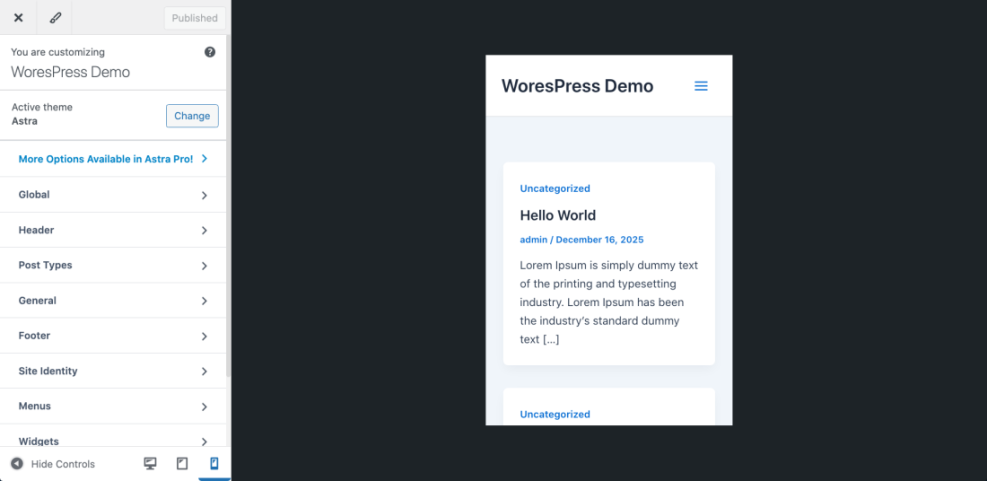Select the mobile preview icon
This screenshot has height=481, width=987.
click(214, 464)
